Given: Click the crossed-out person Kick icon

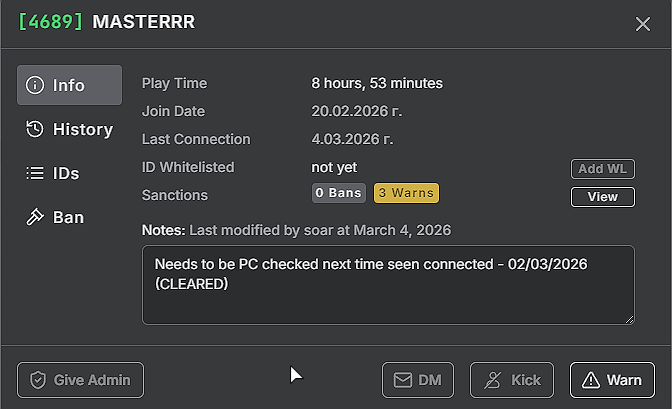Looking at the screenshot, I should point(492,380).
